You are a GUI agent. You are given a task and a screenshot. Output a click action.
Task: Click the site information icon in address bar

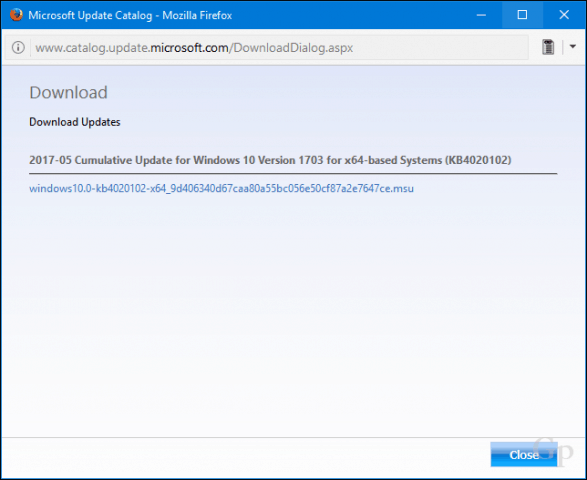(x=18, y=48)
